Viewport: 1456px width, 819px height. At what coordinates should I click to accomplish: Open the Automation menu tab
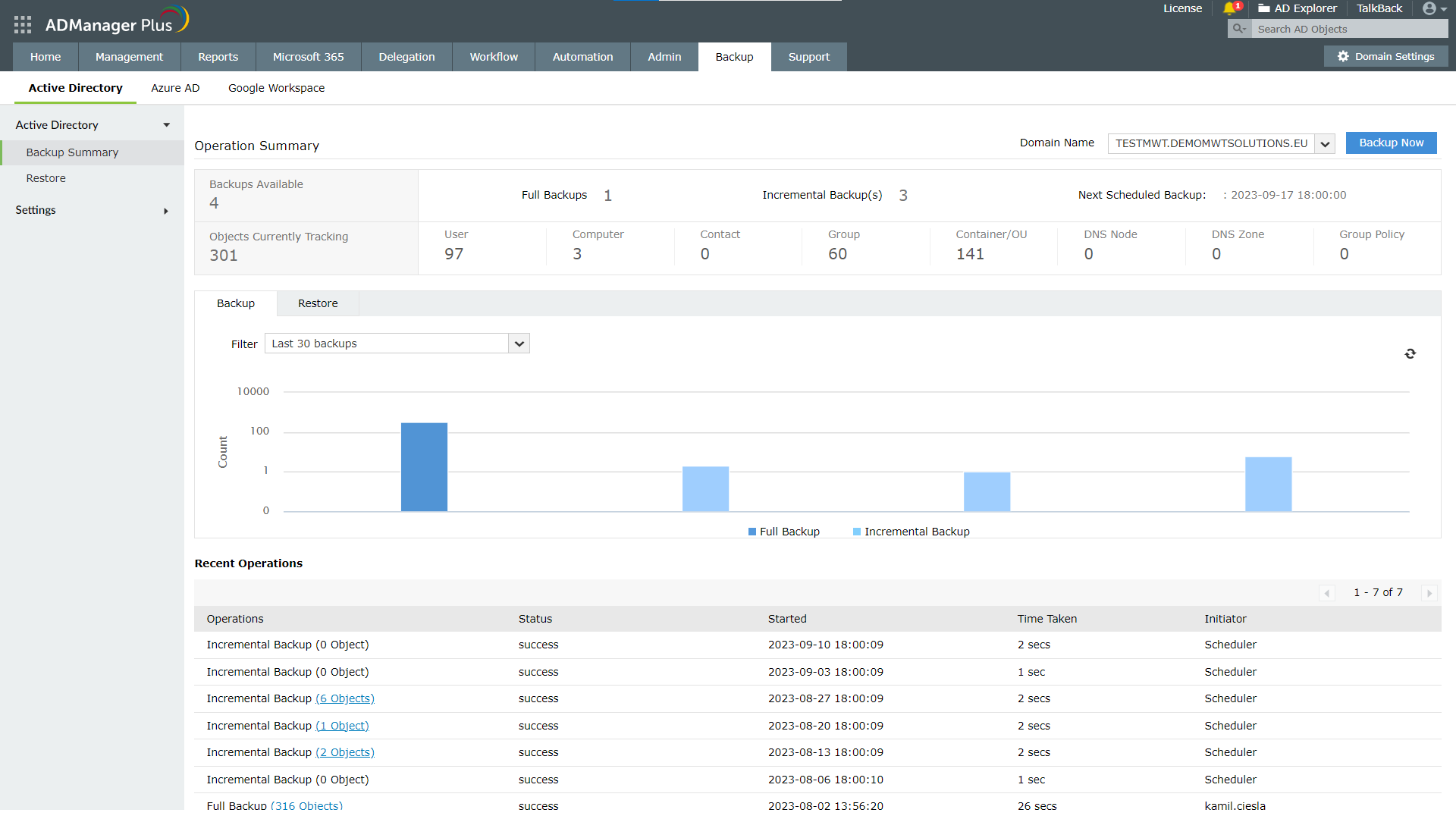coord(582,57)
